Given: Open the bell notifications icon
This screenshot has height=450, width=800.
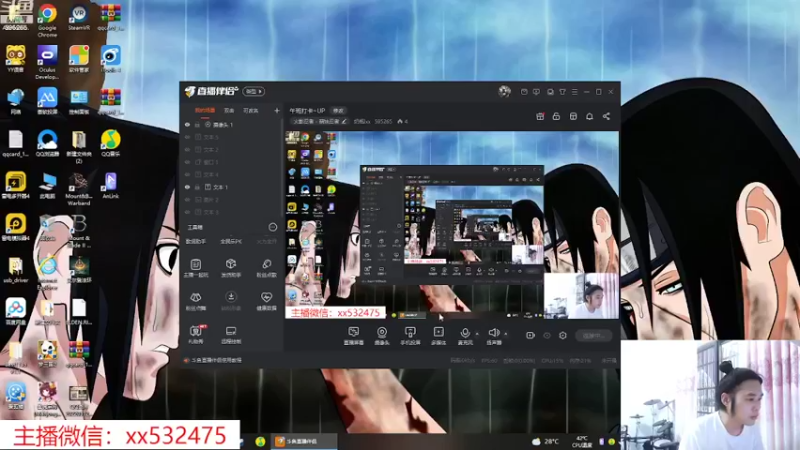Looking at the screenshot, I should click(589, 116).
